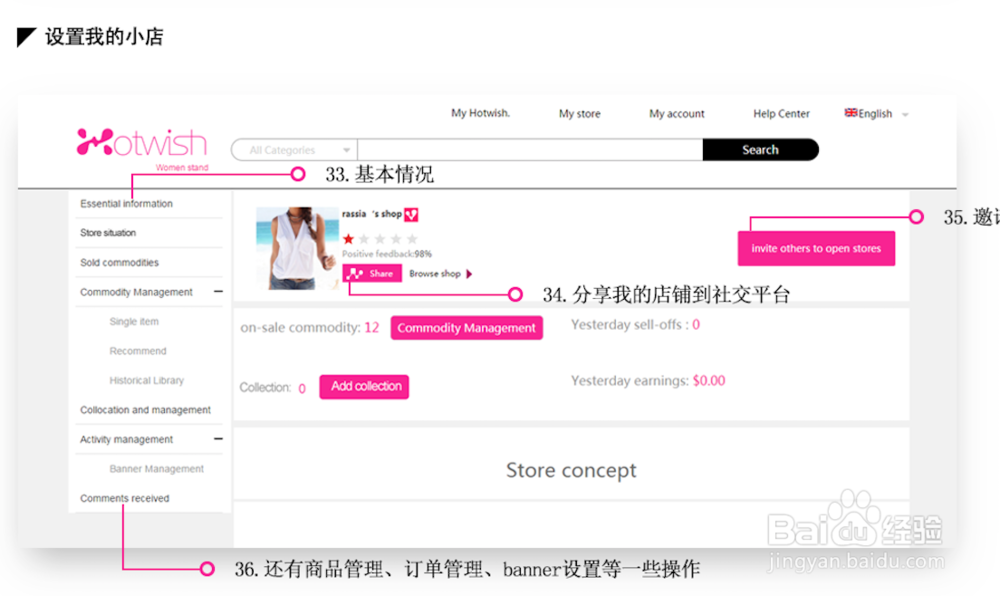The image size is (1000, 596).
Task: Expand the English language dropdown
Action: pyautogui.click(x=905, y=114)
